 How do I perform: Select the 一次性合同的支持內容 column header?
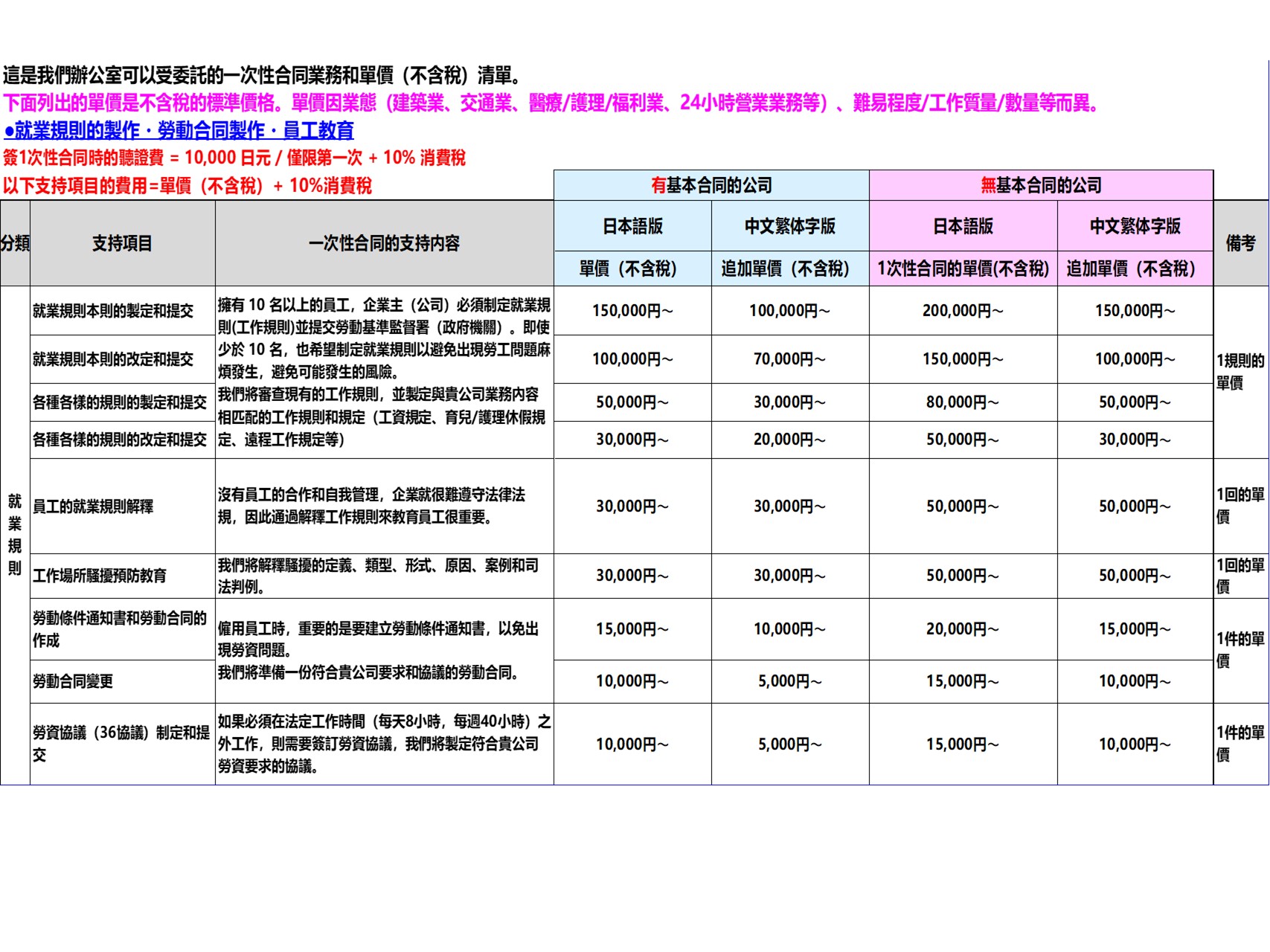[384, 243]
